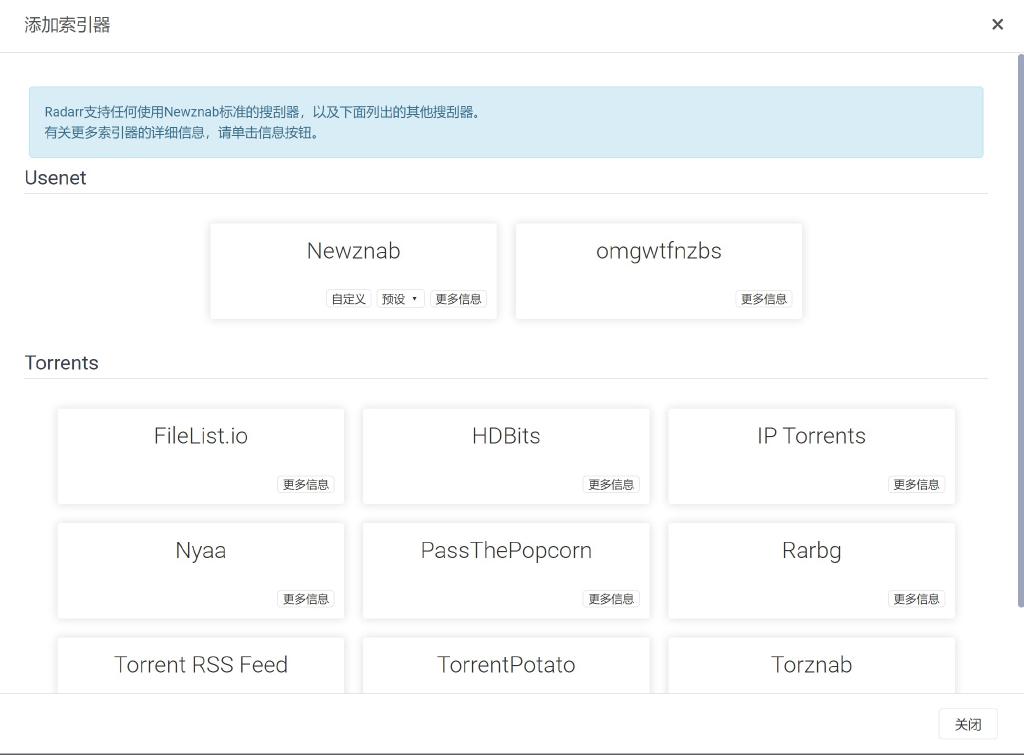Open 更多信息 for FileList.io
Viewport: 1024px width, 755px height.
306,484
